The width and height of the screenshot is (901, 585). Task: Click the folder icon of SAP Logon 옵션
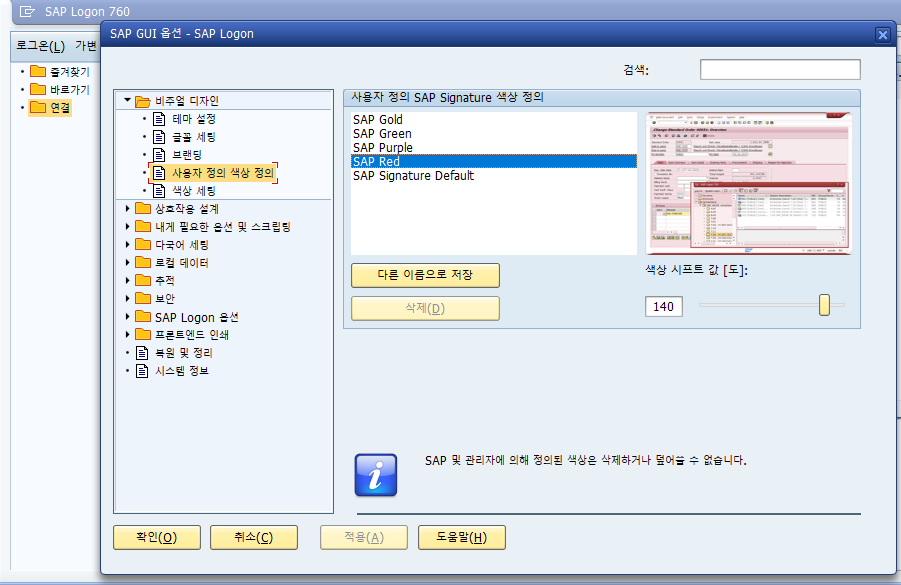tap(143, 317)
